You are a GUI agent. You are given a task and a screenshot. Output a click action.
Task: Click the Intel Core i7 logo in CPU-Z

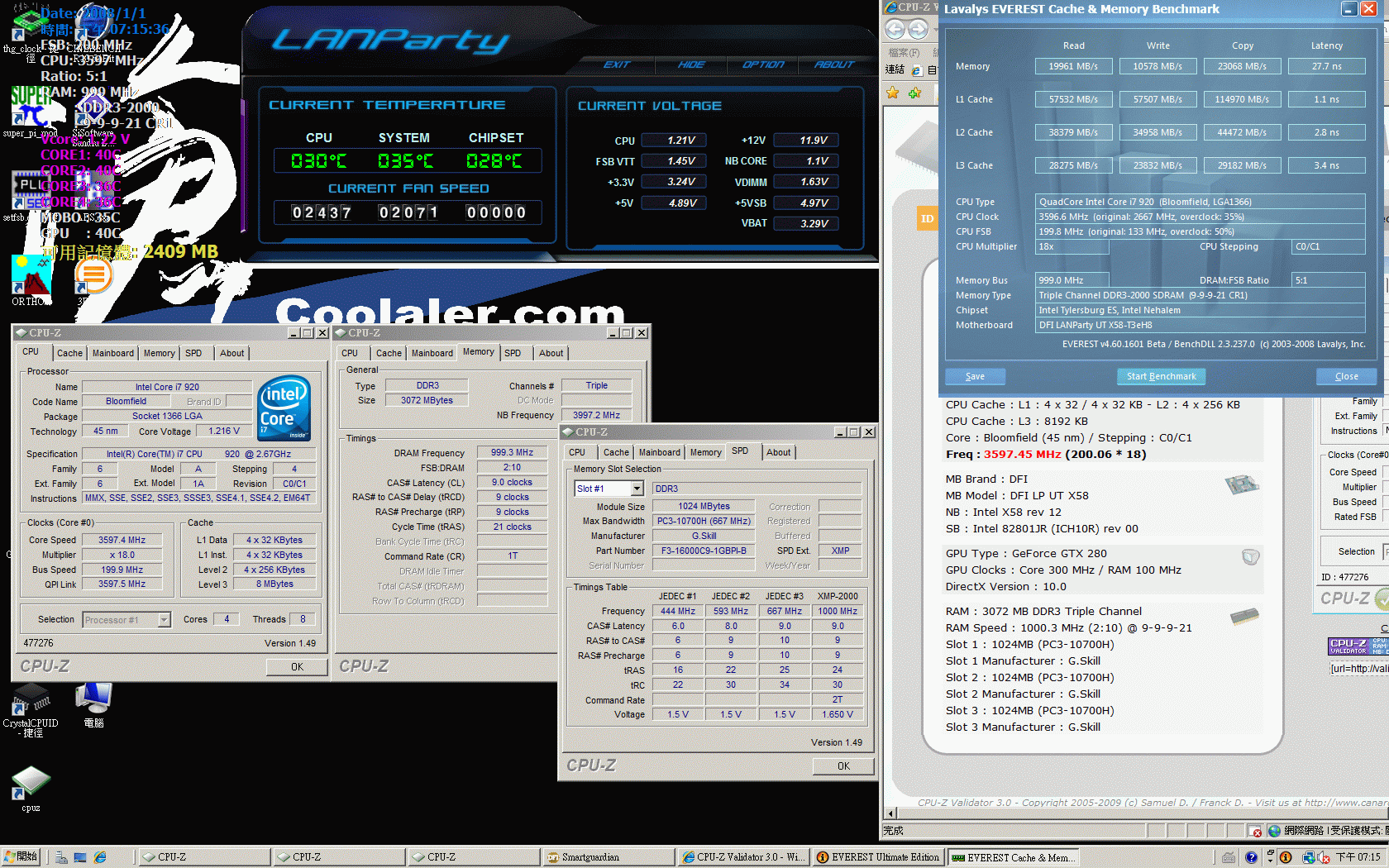[284, 408]
